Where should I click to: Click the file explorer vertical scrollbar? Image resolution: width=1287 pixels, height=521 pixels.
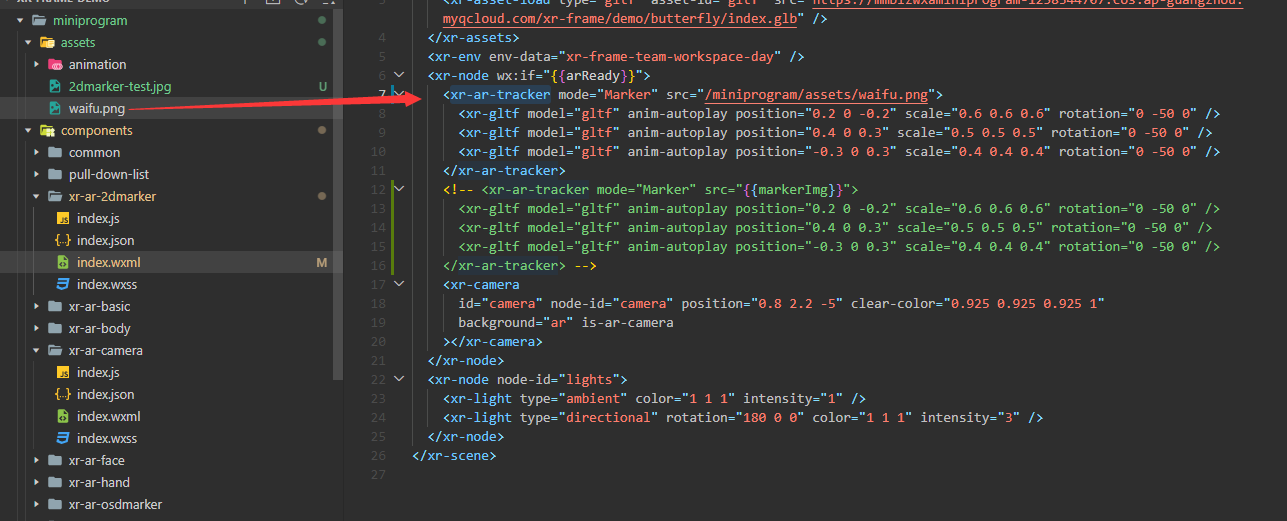tap(338, 195)
